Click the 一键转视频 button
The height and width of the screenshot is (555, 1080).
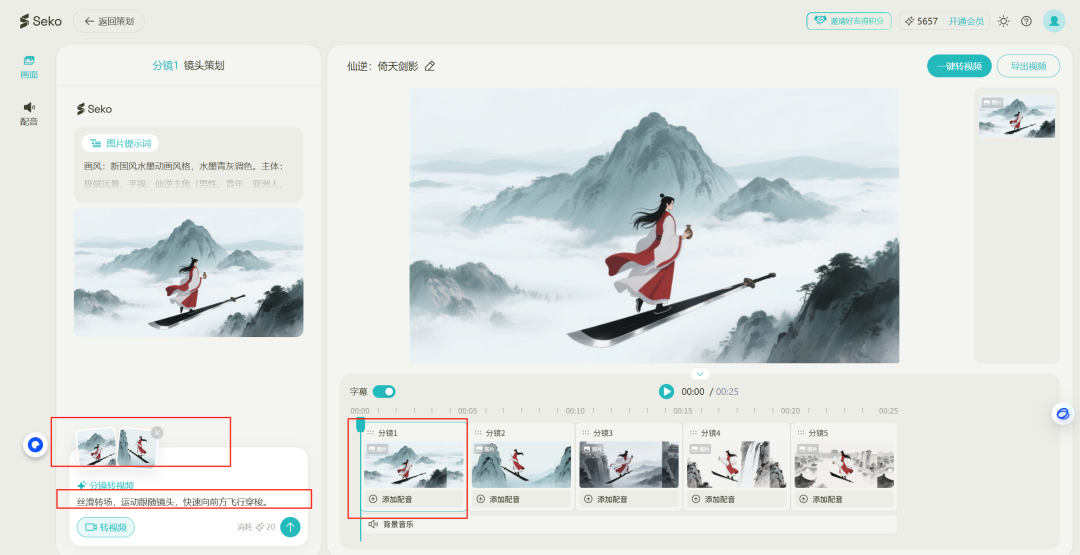coord(959,66)
